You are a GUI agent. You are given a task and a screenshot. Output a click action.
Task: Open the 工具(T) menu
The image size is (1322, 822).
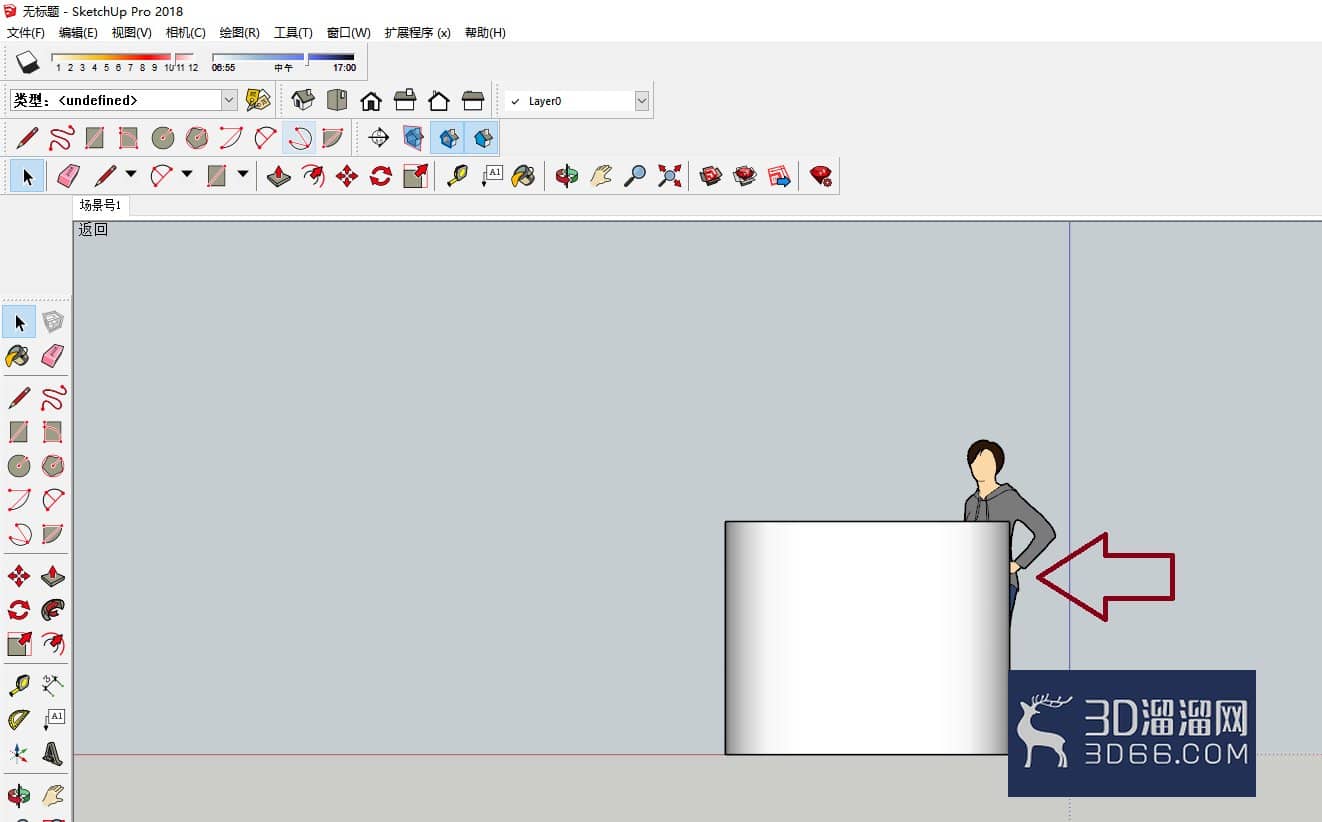293,33
